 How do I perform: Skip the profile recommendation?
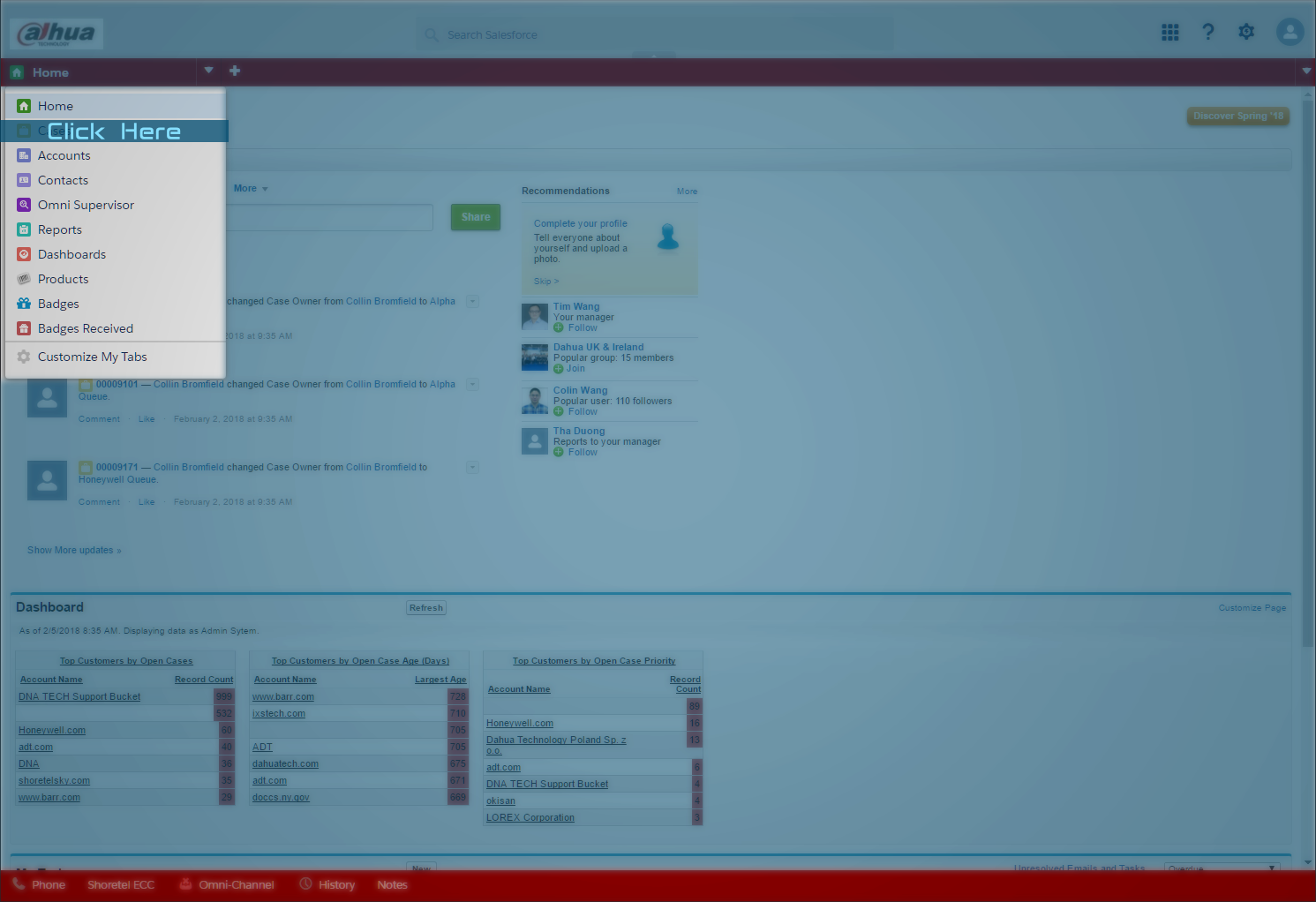(546, 282)
